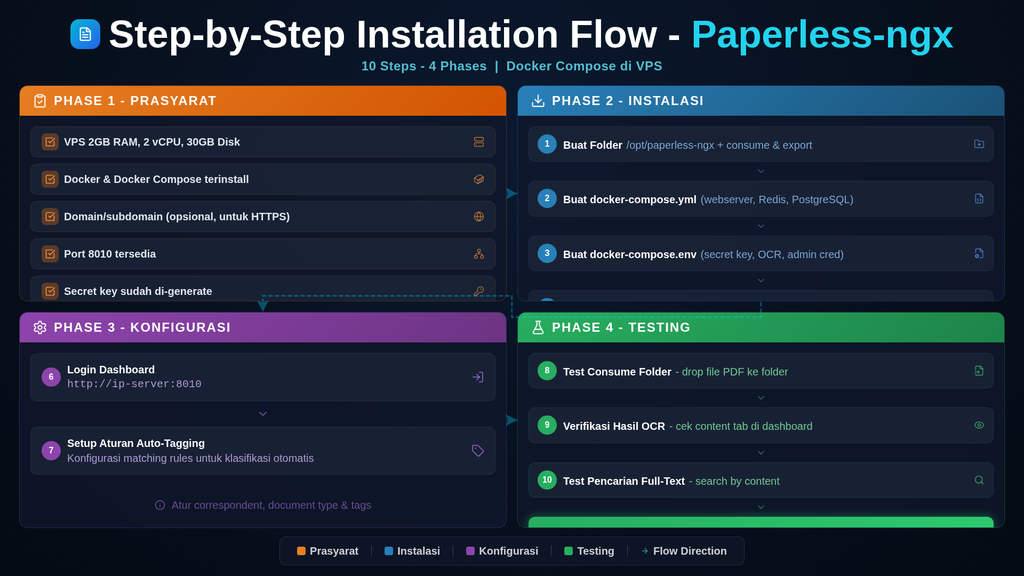The height and width of the screenshot is (576, 1024).
Task: Click the folder icon on Buat Folder step
Action: [x=978, y=144]
